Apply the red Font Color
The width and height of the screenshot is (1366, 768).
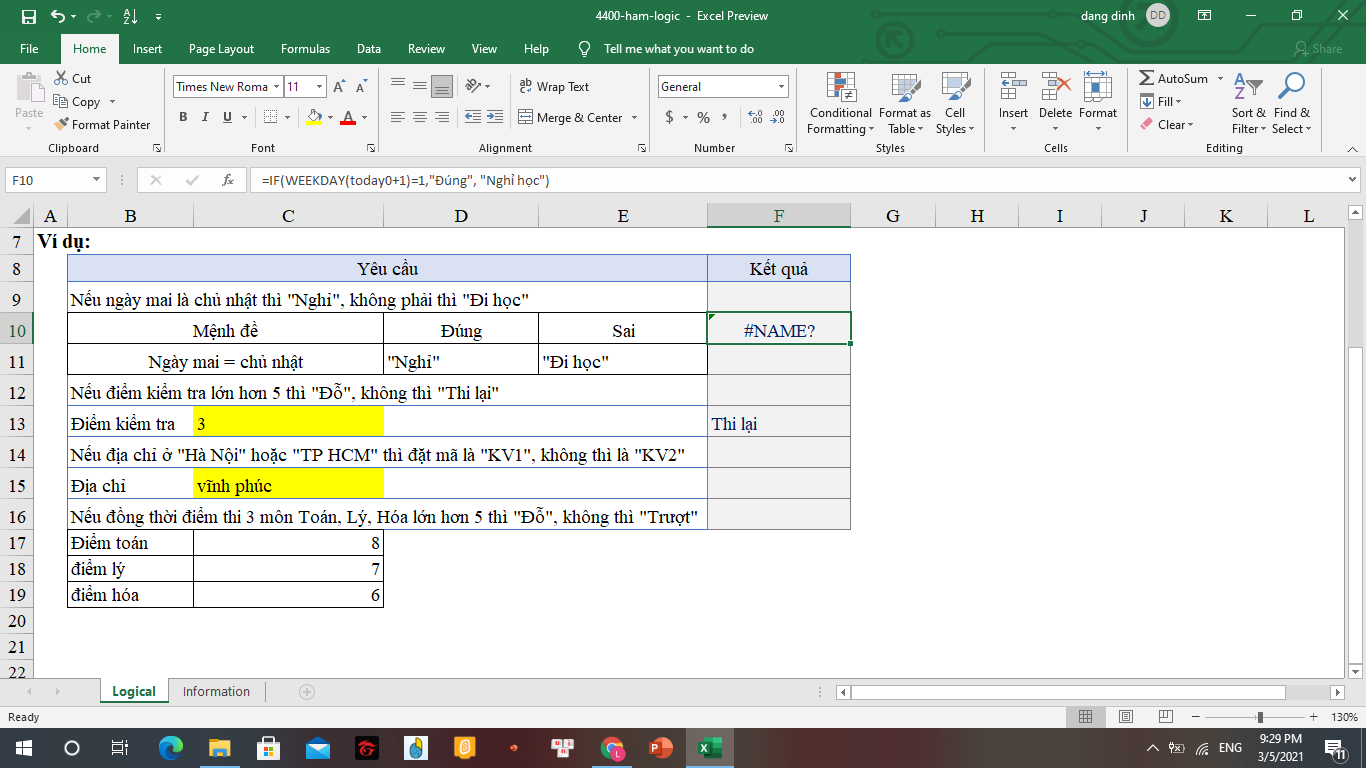(348, 117)
